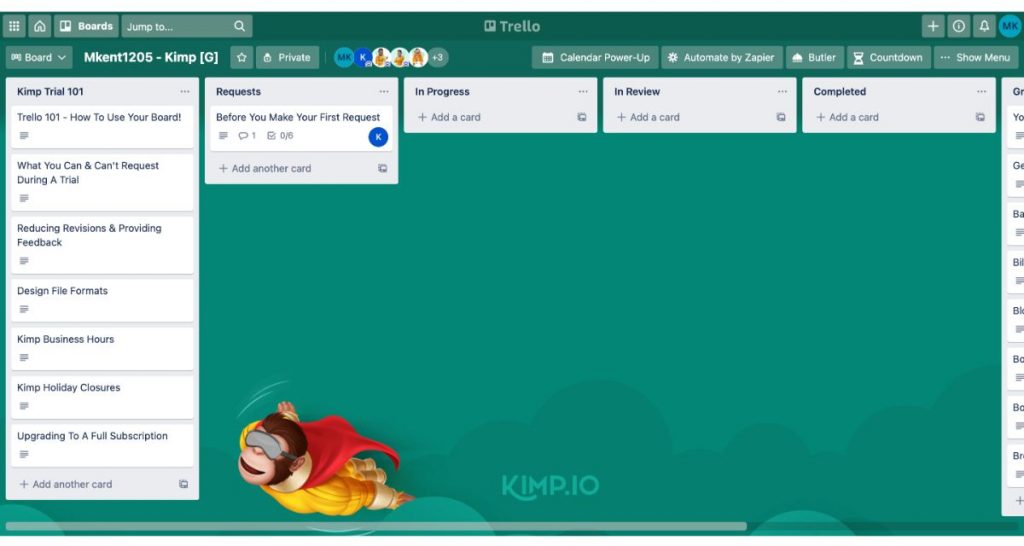Create from template in Kimp Trial 101 list
The image size is (1024, 546).
pyautogui.click(x=184, y=484)
